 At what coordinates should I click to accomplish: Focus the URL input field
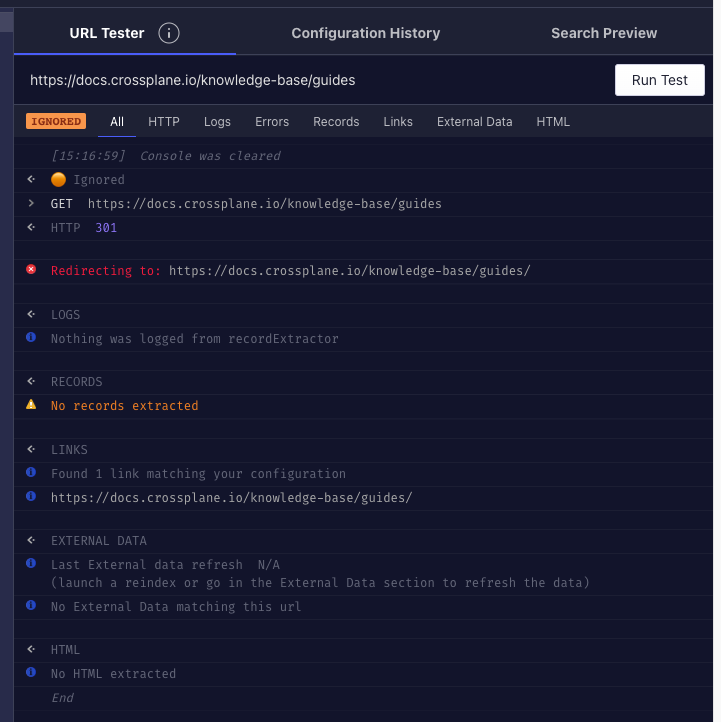(x=314, y=80)
